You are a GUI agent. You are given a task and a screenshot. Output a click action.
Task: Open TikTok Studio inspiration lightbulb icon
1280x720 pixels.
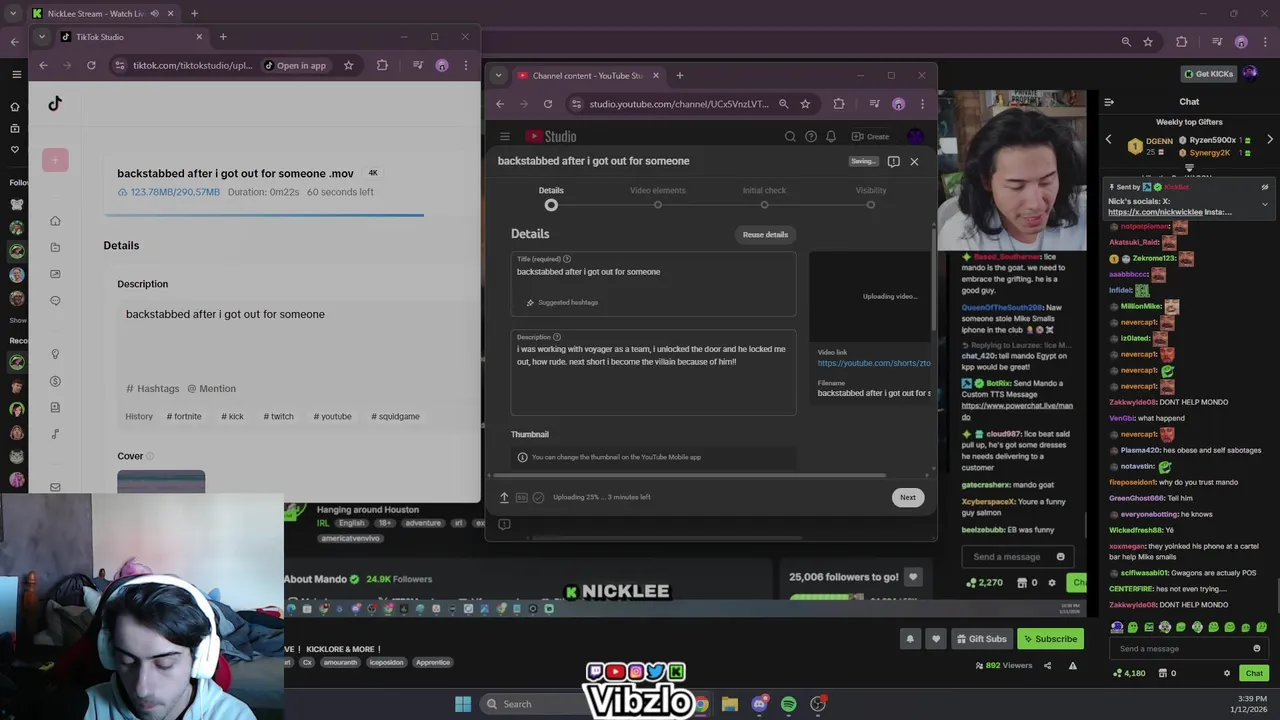(55, 354)
